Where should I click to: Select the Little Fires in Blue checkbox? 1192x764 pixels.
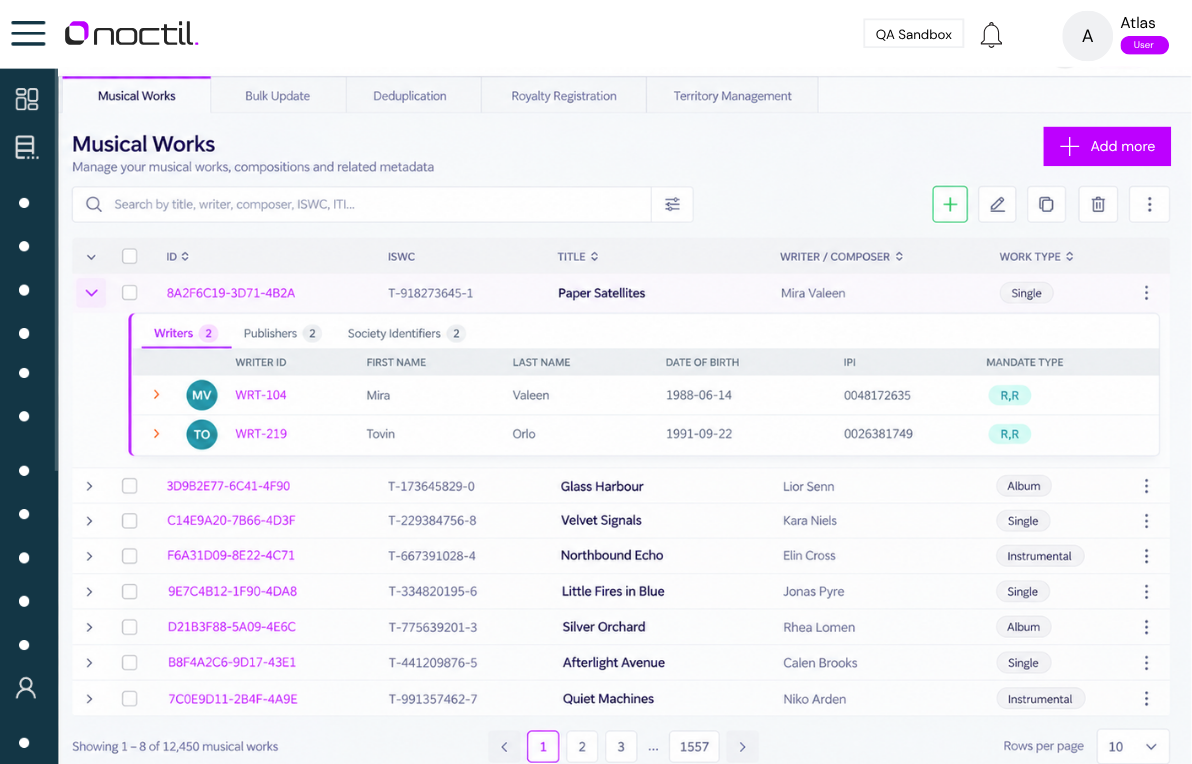pyautogui.click(x=129, y=591)
